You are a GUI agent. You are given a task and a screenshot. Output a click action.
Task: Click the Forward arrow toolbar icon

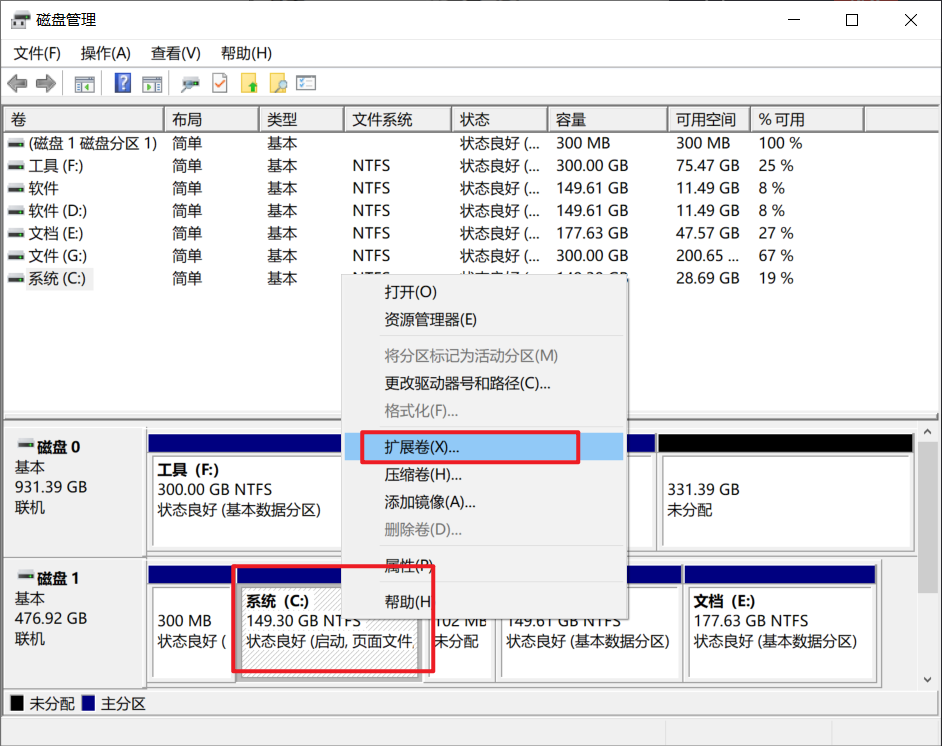pyautogui.click(x=45, y=84)
